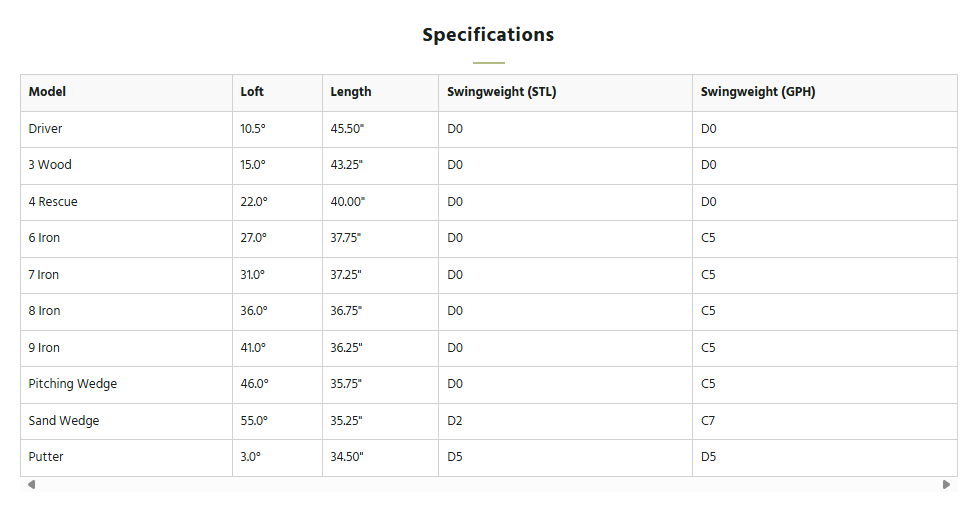Viewport: 979px width, 508px height.
Task: Click the Length column header
Action: click(x=380, y=92)
